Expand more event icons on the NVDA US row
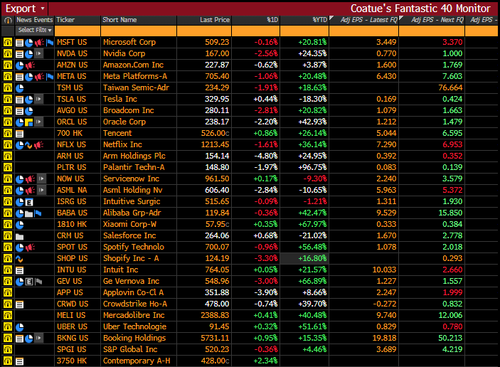The width and height of the screenshot is (500, 367). click(39, 53)
